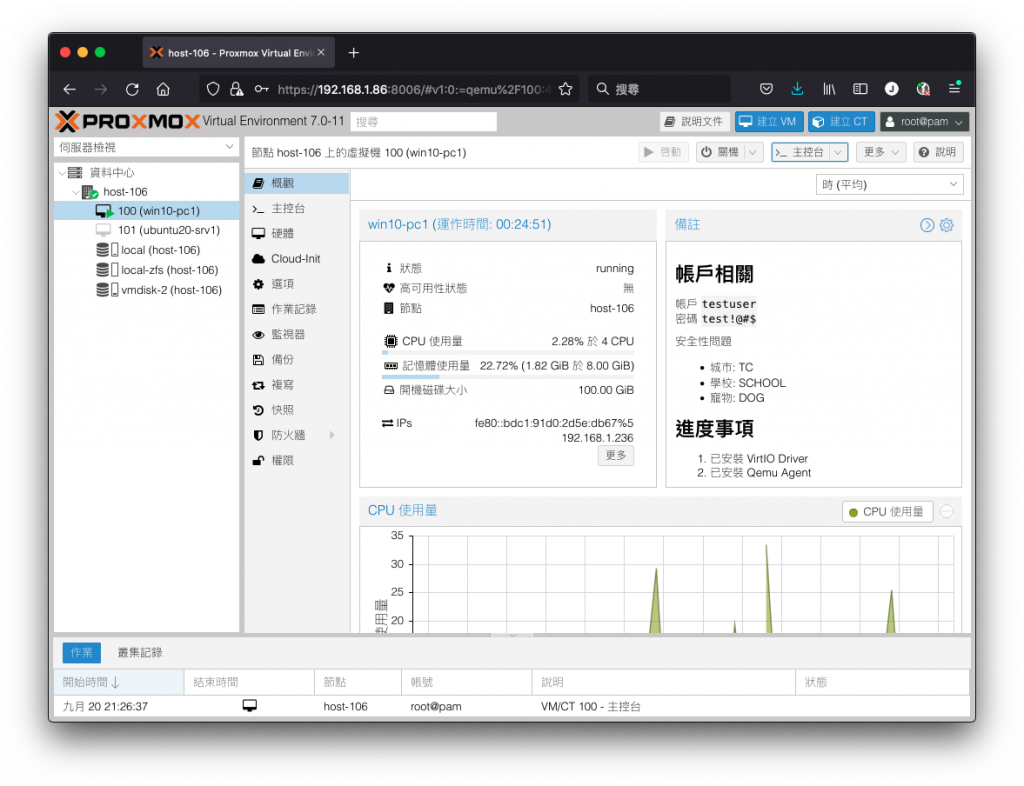Show site security shield info
The height and width of the screenshot is (786, 1024).
point(213,89)
